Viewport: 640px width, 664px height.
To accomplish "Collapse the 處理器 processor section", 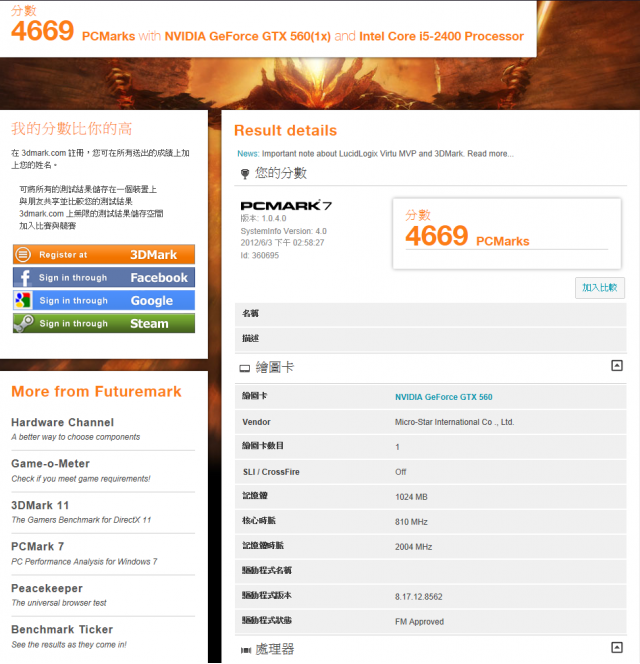I will [617, 647].
